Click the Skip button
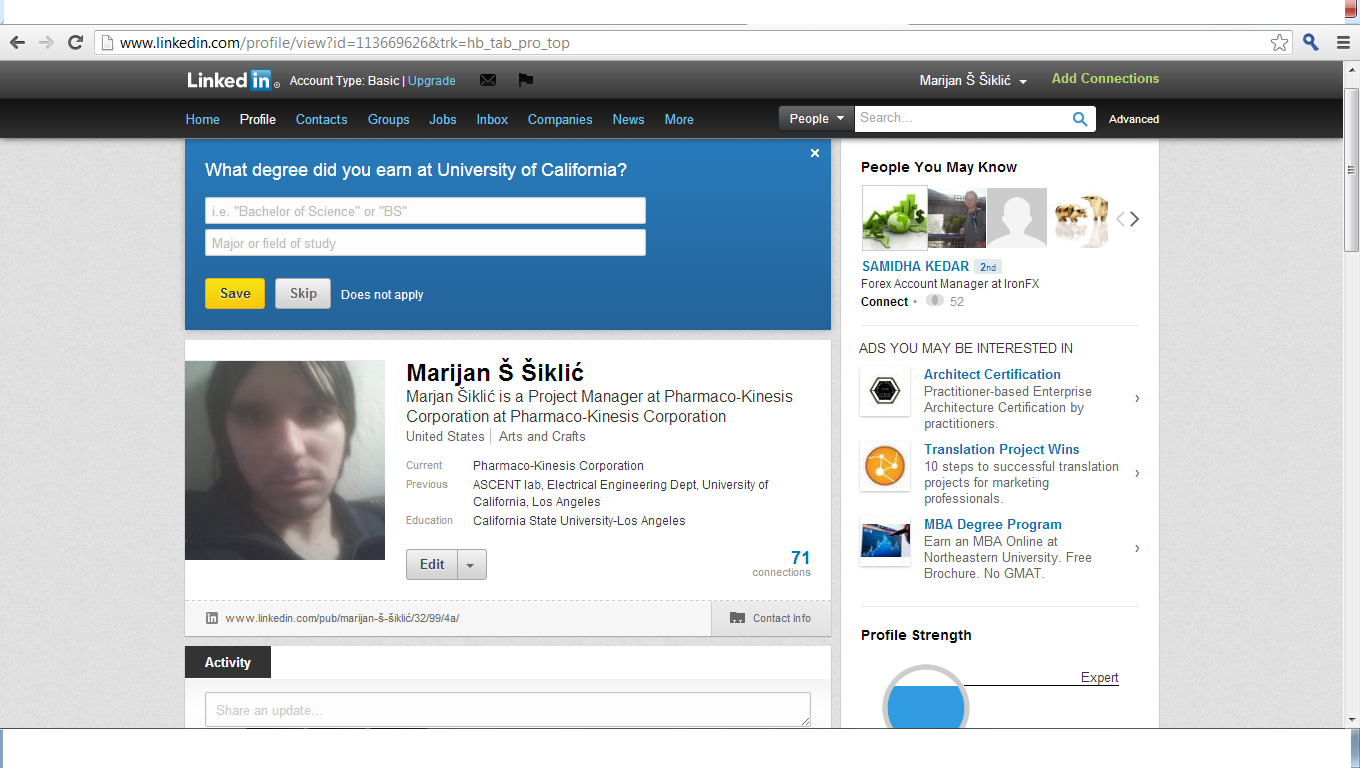Image resolution: width=1360 pixels, height=768 pixels. click(x=303, y=293)
